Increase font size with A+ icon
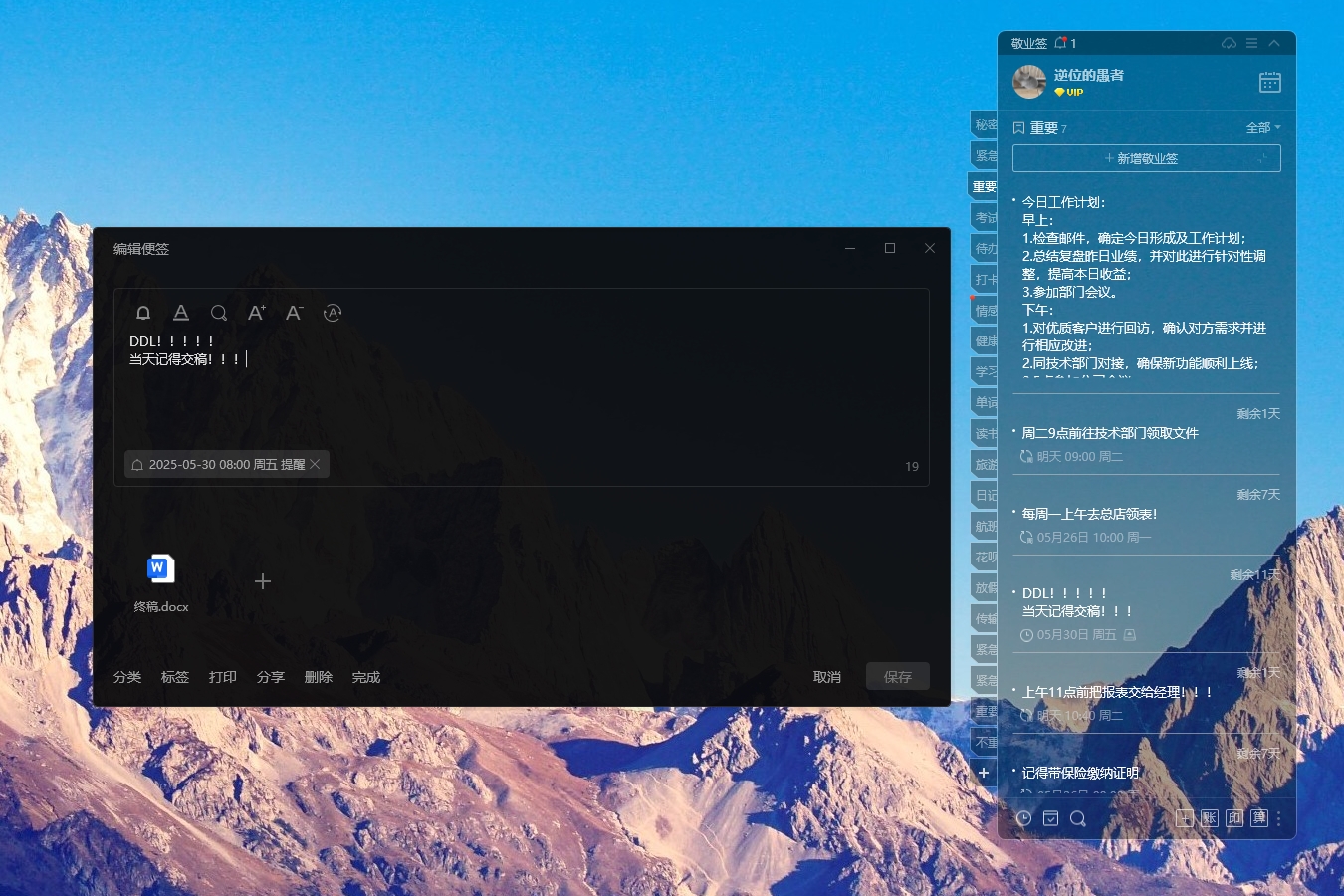The height and width of the screenshot is (896, 1344). pyautogui.click(x=257, y=313)
